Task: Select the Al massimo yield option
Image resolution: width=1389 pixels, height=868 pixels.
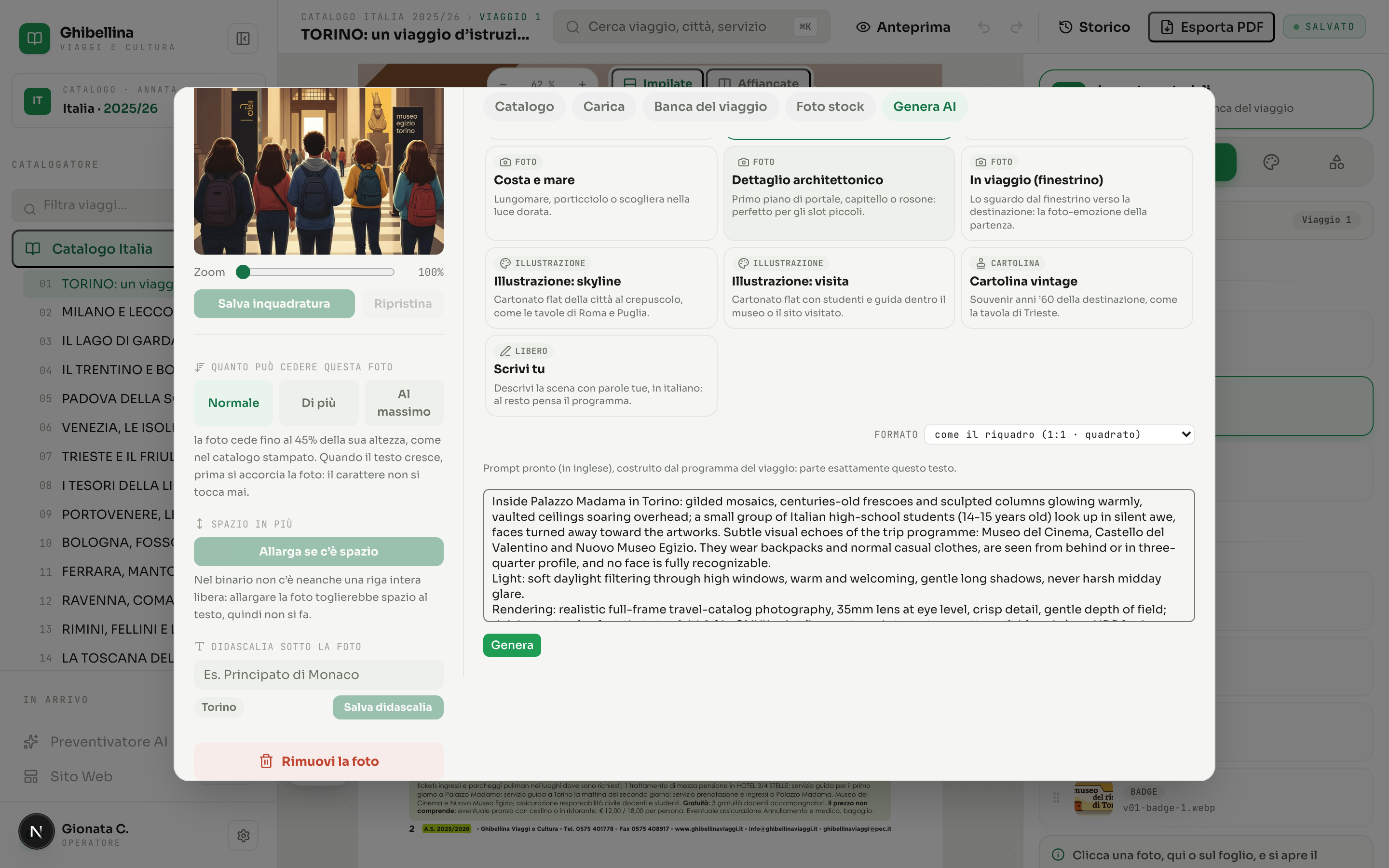Action: click(x=404, y=403)
